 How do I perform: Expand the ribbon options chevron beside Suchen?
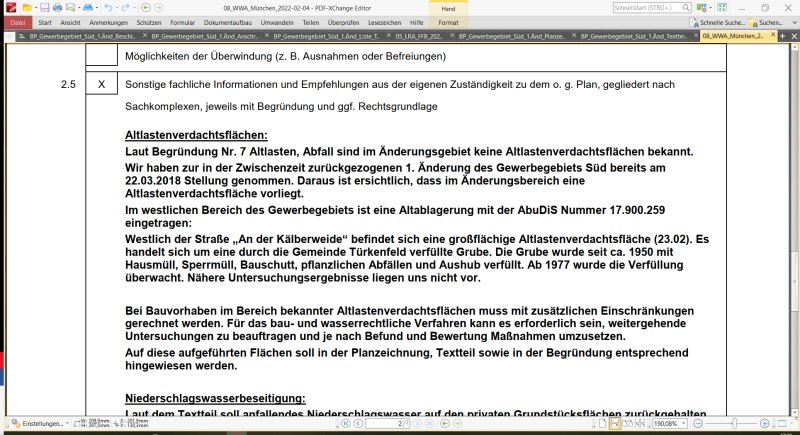point(794,22)
